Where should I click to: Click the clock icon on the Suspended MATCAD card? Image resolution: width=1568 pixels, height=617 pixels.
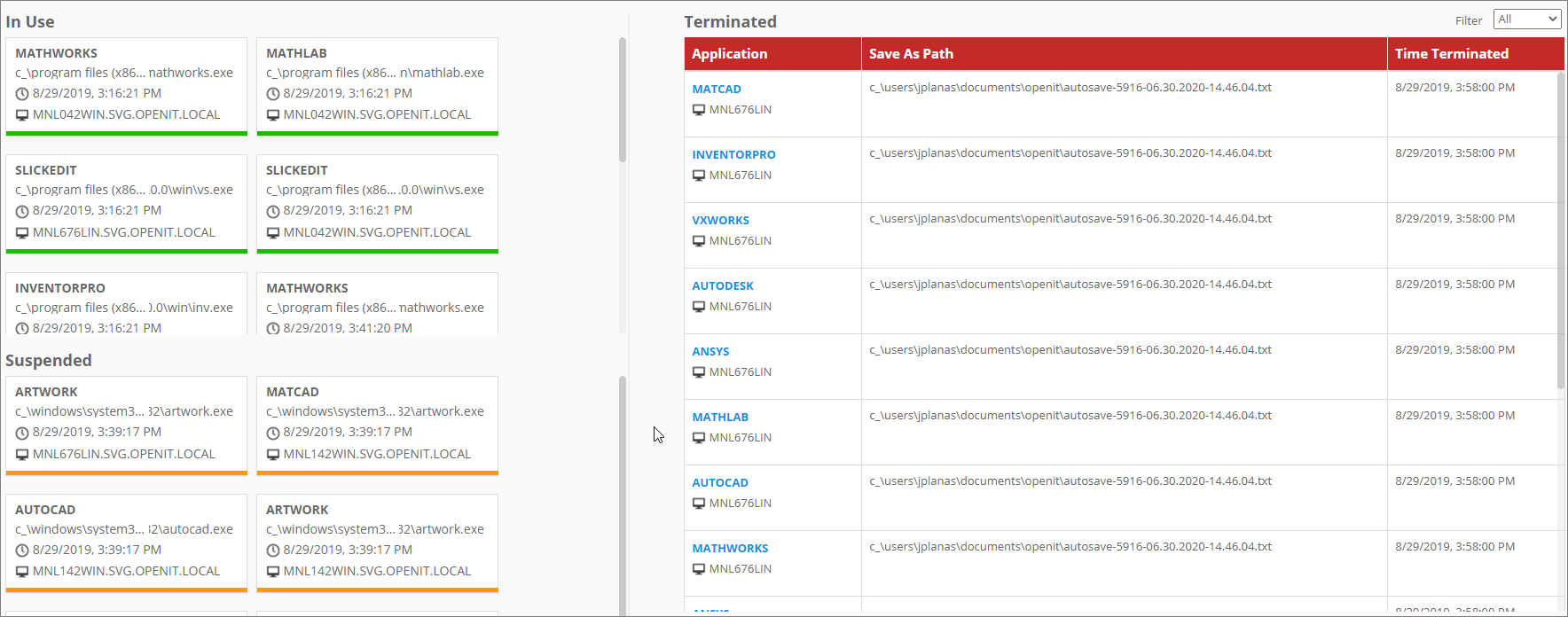pyautogui.click(x=273, y=433)
